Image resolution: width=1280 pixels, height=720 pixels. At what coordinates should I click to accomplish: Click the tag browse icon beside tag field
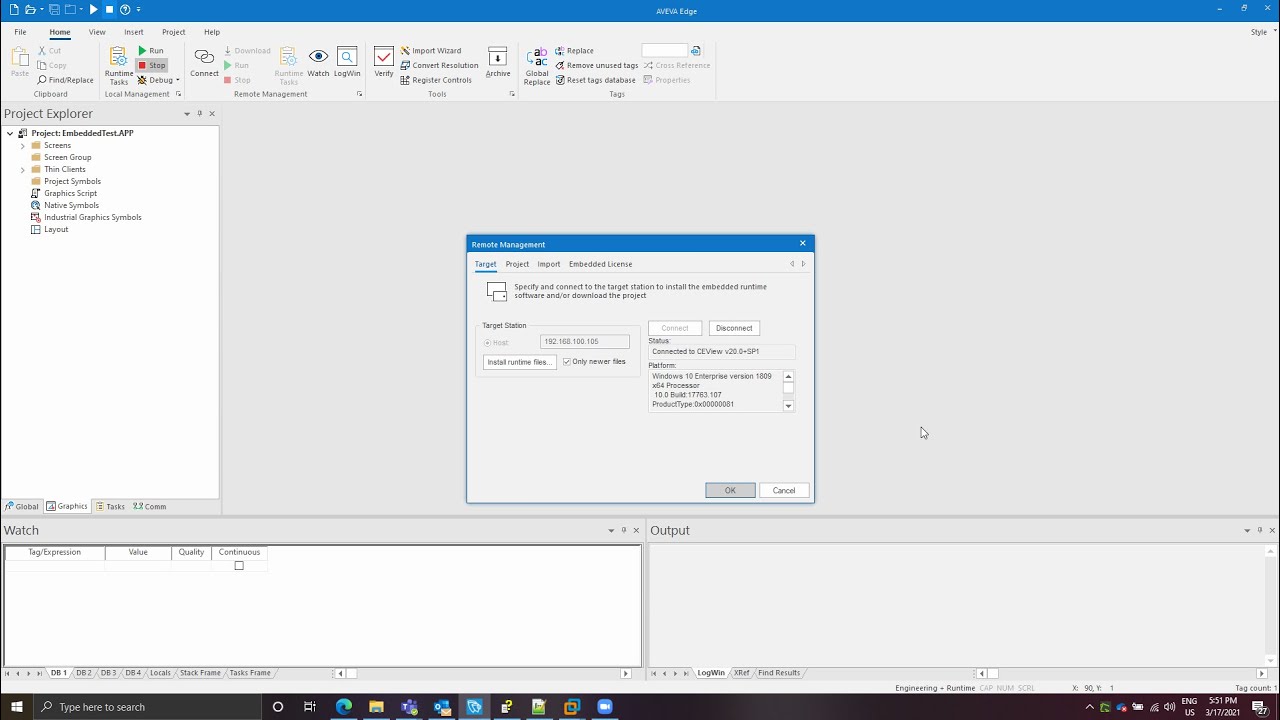[696, 50]
